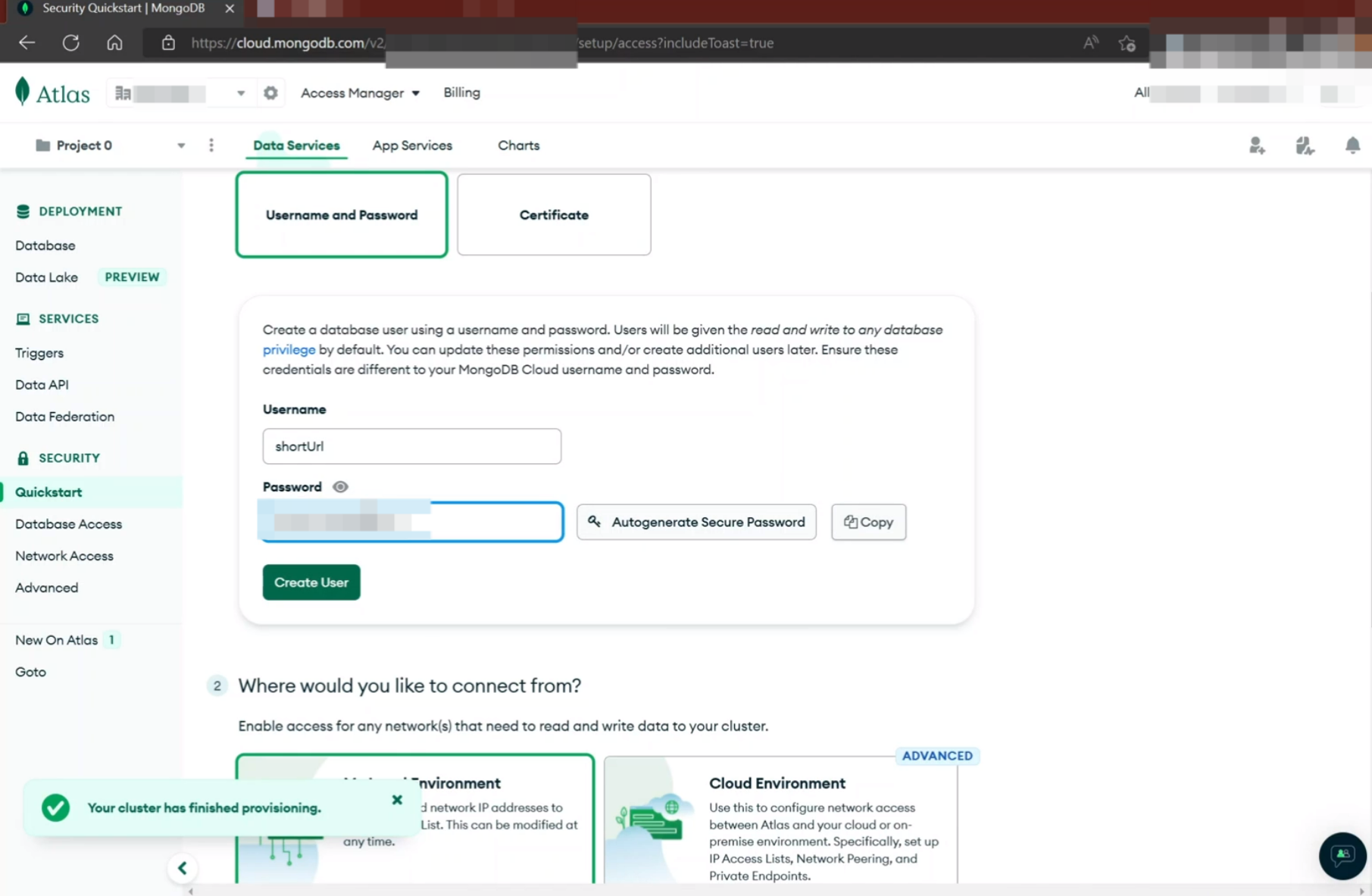Dismiss the cluster provisioning toast
This screenshot has width=1372, height=896.
(397, 800)
